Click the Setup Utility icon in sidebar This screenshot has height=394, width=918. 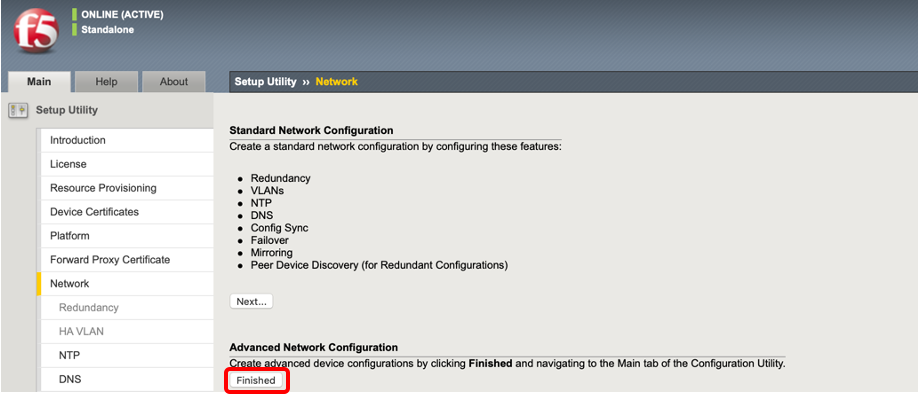point(18,110)
